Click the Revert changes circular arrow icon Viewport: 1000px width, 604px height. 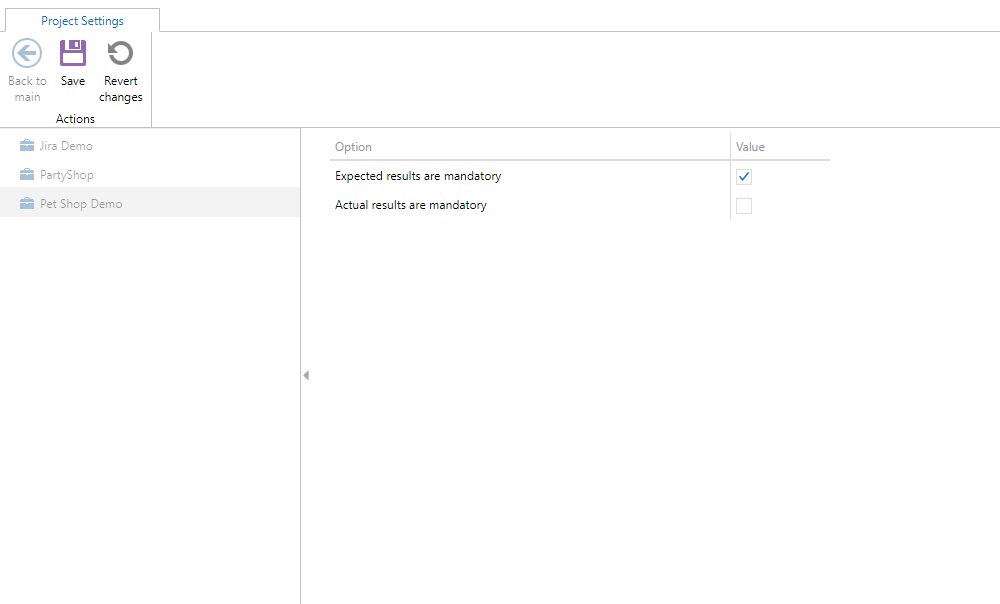click(x=121, y=53)
